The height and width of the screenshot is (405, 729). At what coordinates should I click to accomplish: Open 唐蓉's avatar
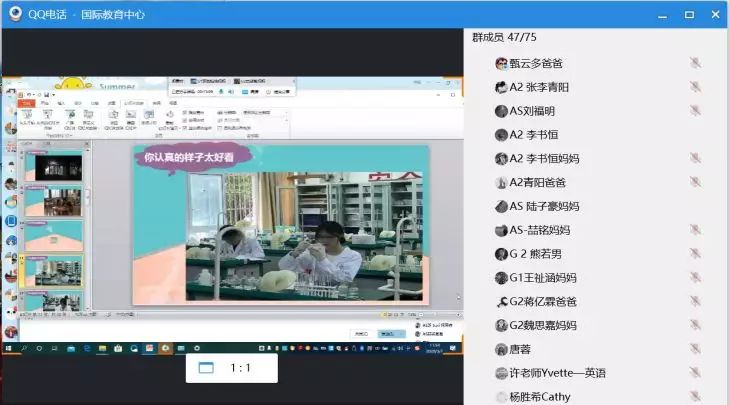point(501,349)
